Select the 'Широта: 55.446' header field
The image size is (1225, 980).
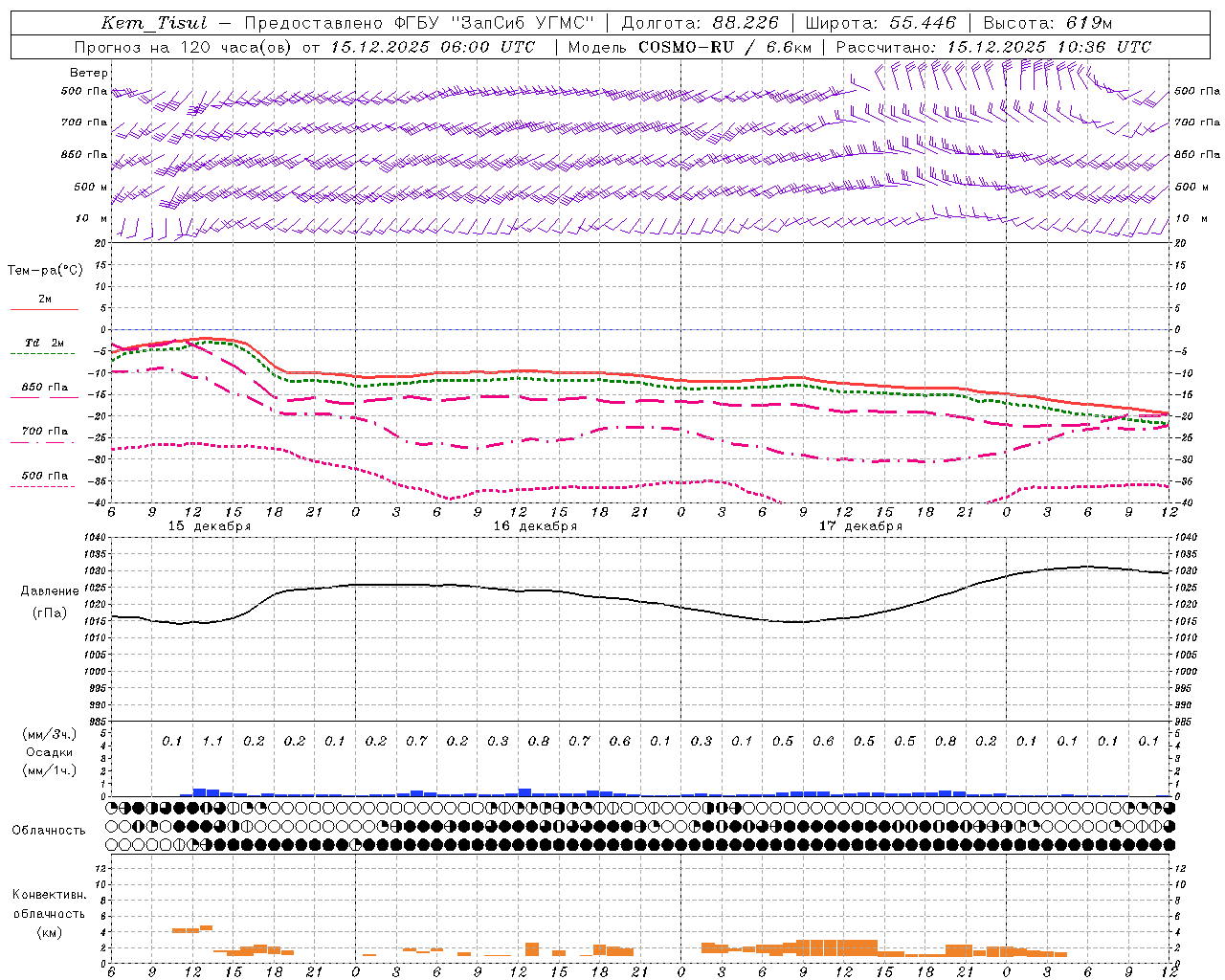[x=880, y=23]
